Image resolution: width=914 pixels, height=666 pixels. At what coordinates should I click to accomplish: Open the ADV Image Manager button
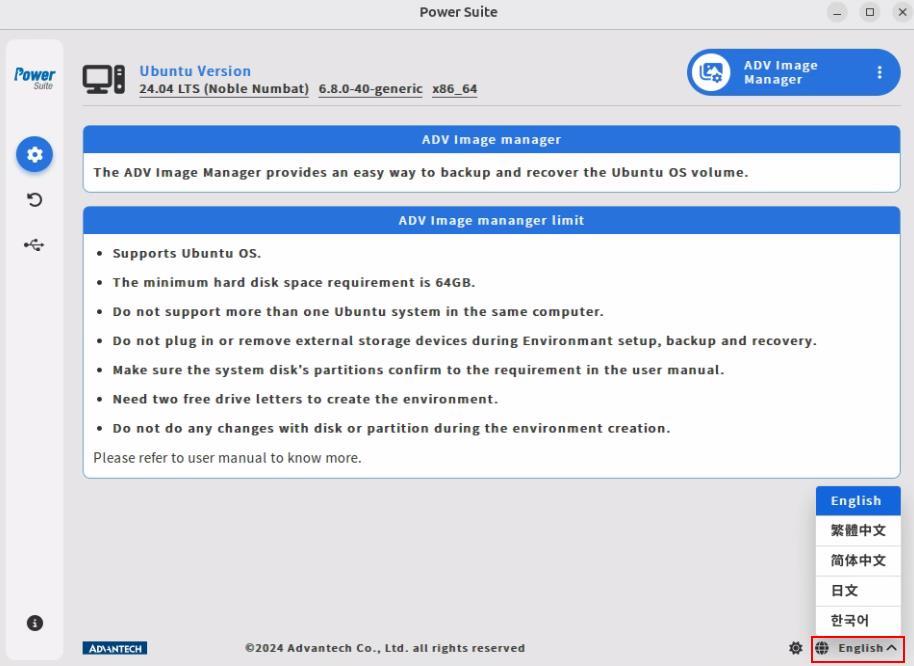click(x=793, y=72)
